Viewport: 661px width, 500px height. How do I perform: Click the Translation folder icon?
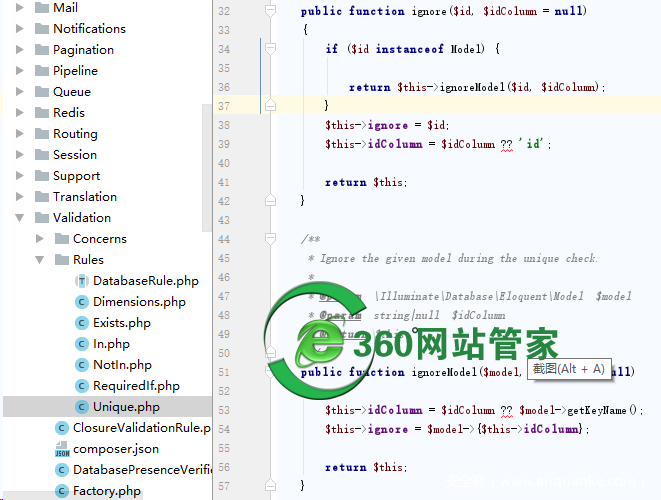pyautogui.click(x=42, y=196)
